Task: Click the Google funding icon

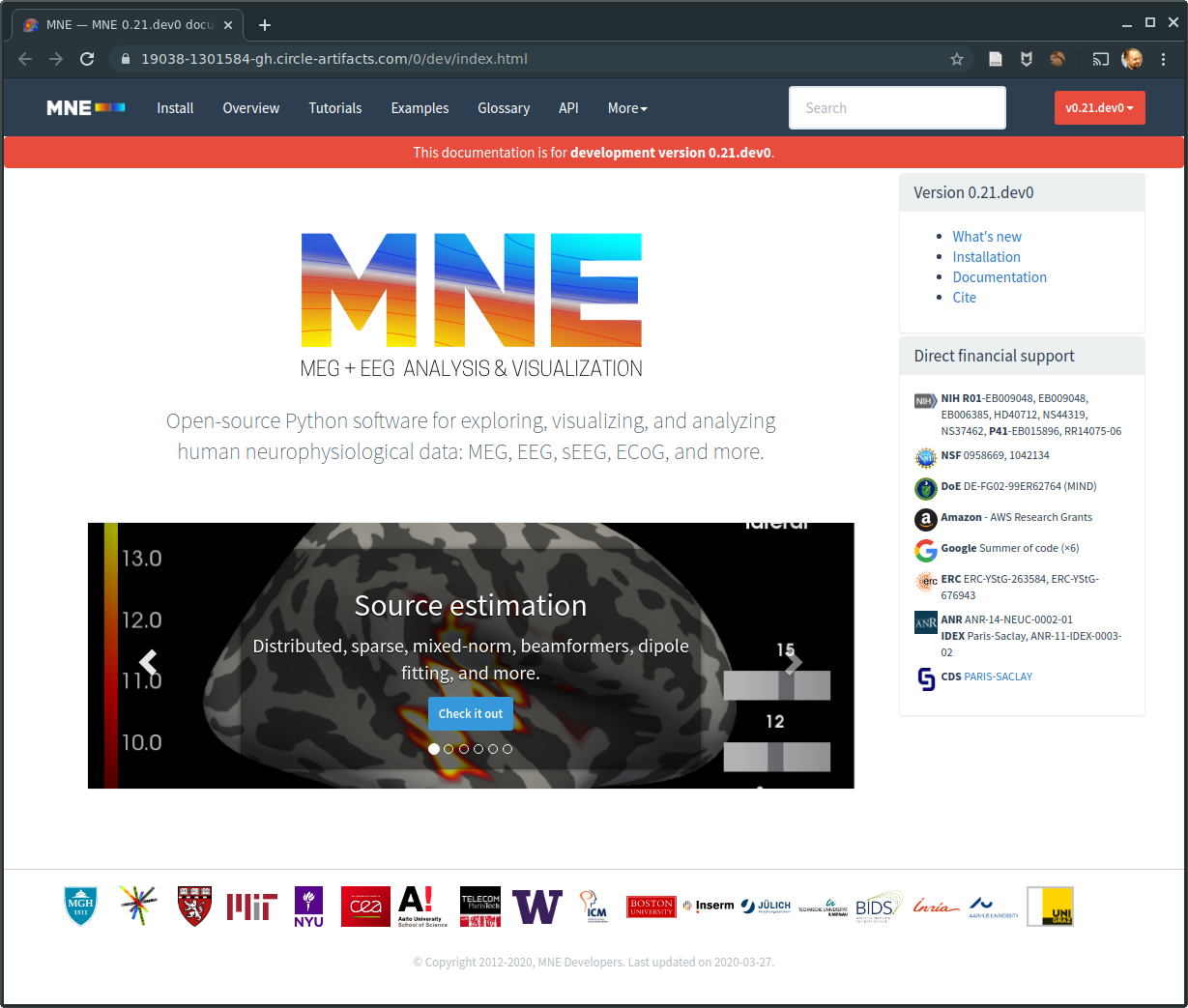Action: [925, 550]
